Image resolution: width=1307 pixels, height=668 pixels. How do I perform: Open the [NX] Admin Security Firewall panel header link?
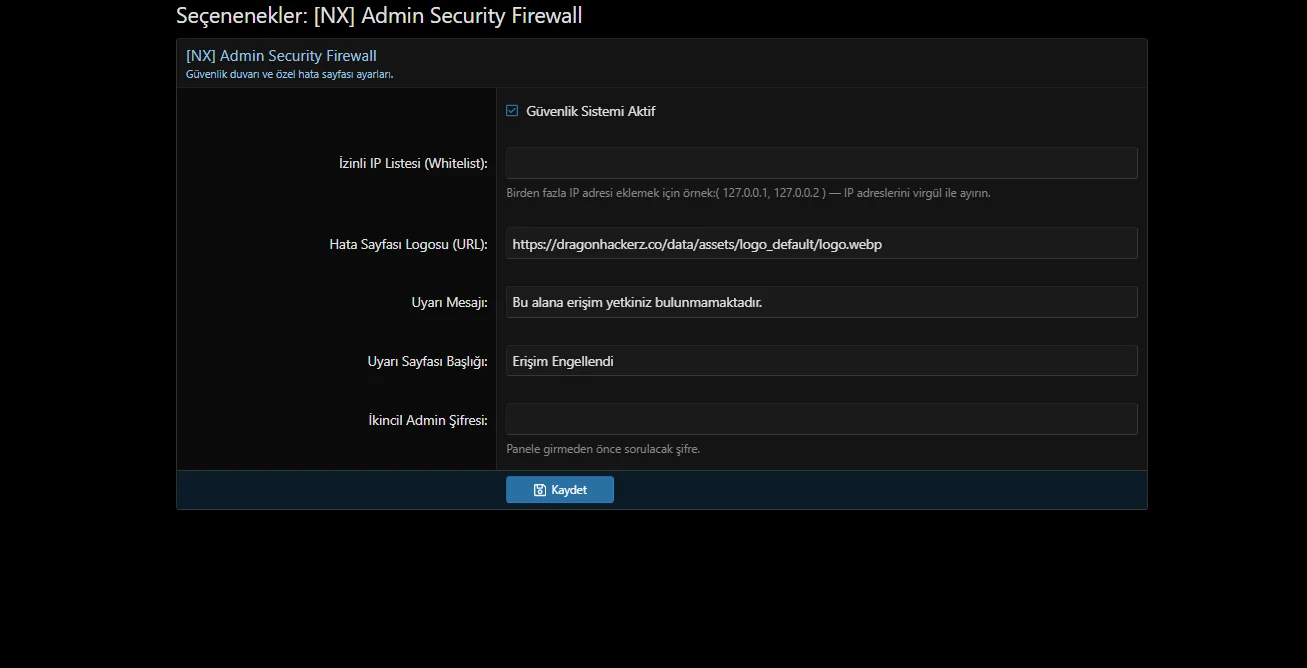pyautogui.click(x=281, y=56)
